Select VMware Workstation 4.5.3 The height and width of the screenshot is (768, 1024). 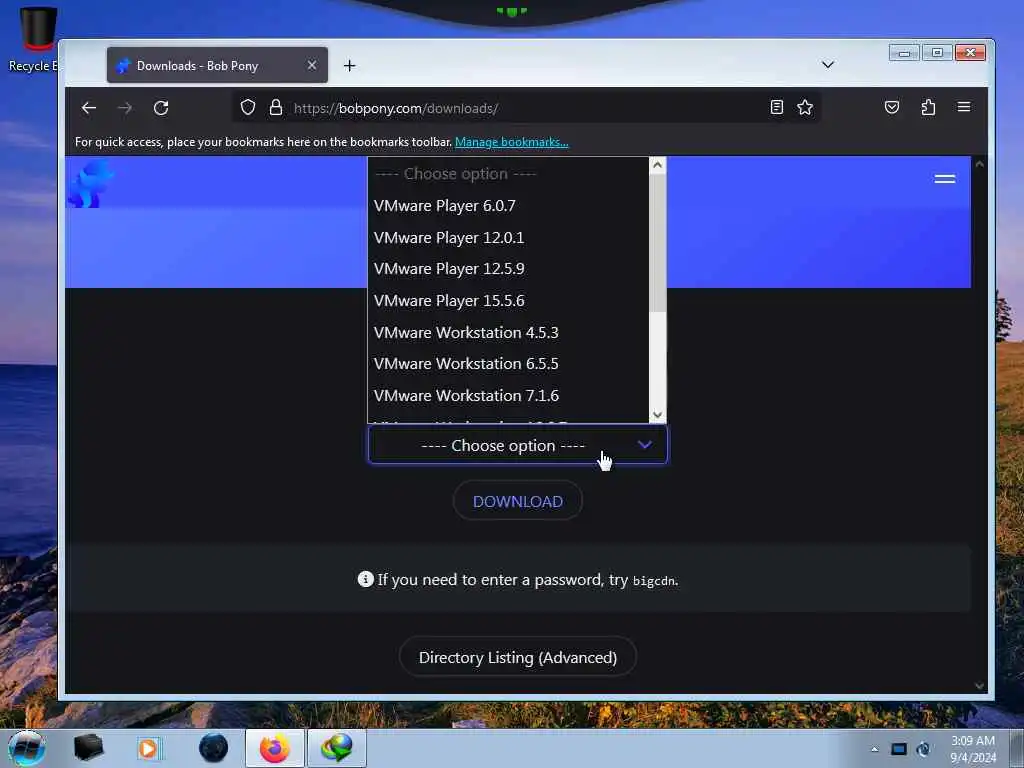(x=508, y=332)
